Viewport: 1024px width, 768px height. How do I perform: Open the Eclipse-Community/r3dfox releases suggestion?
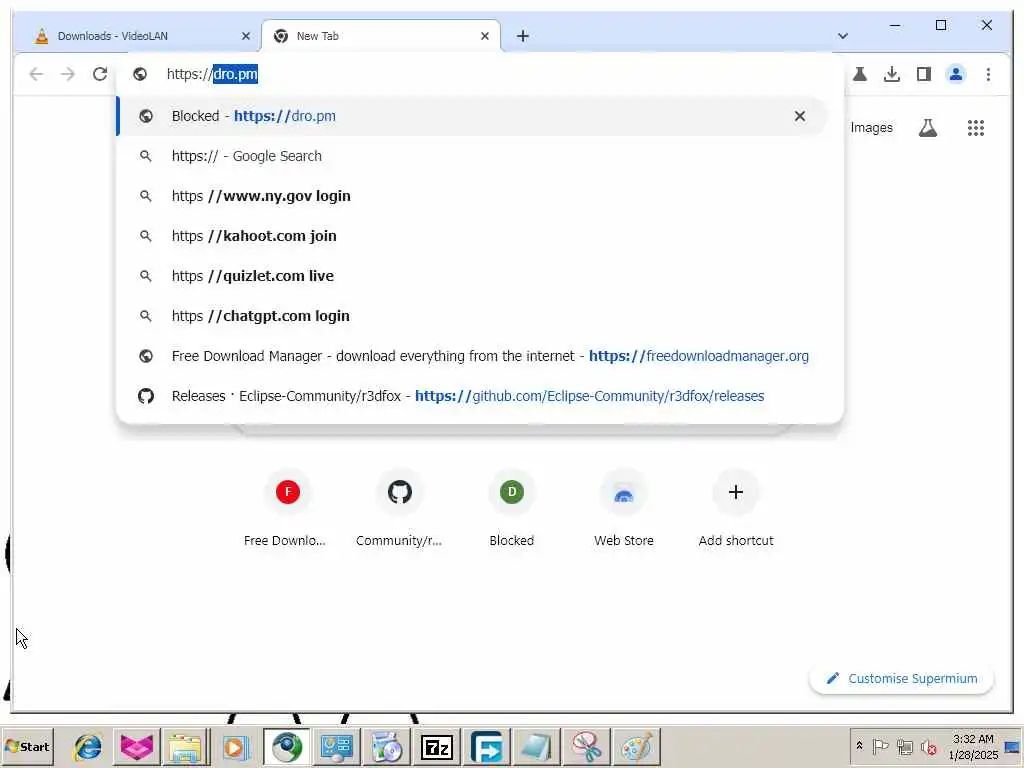(x=472, y=396)
